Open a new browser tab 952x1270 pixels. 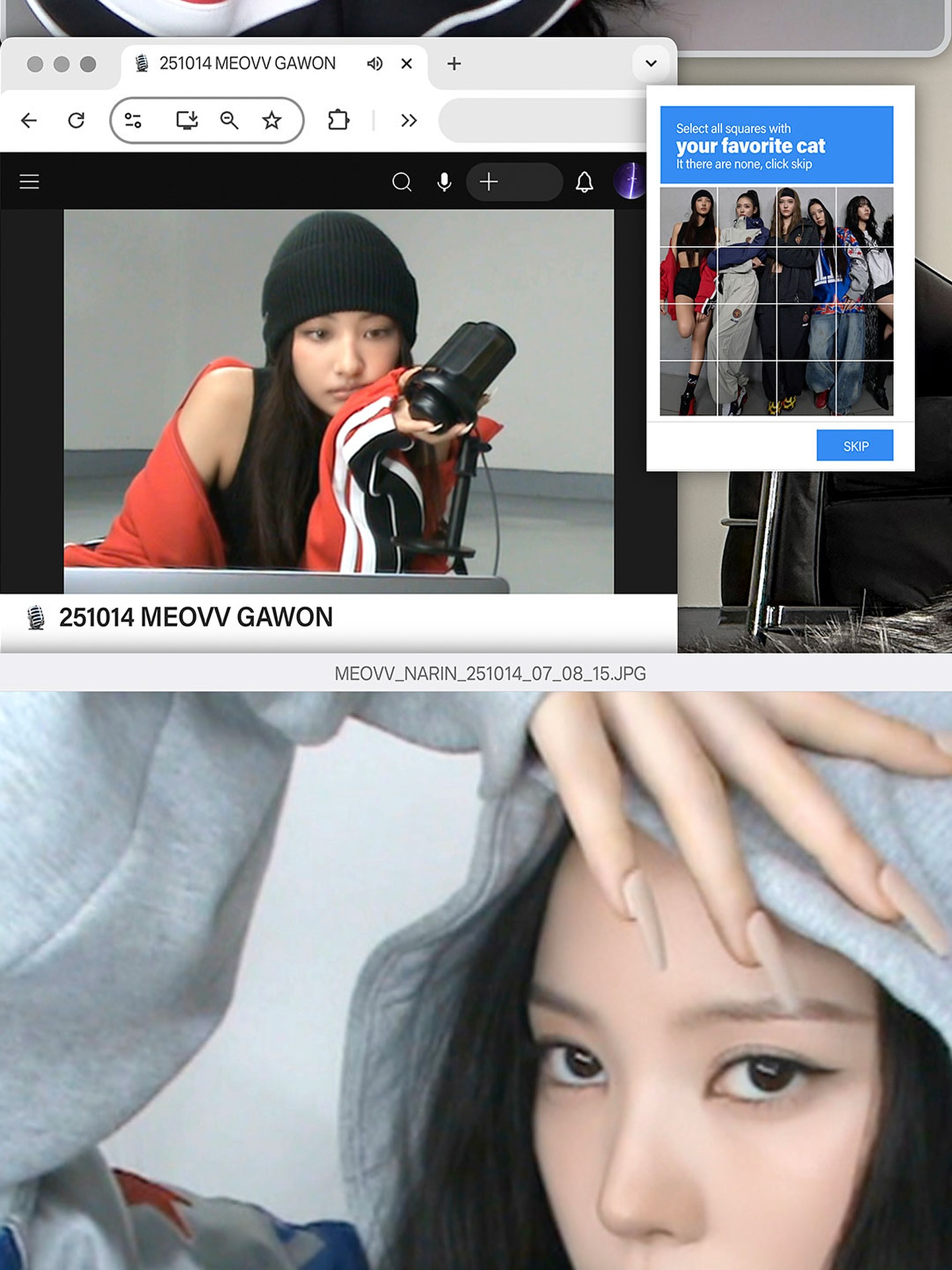click(454, 63)
